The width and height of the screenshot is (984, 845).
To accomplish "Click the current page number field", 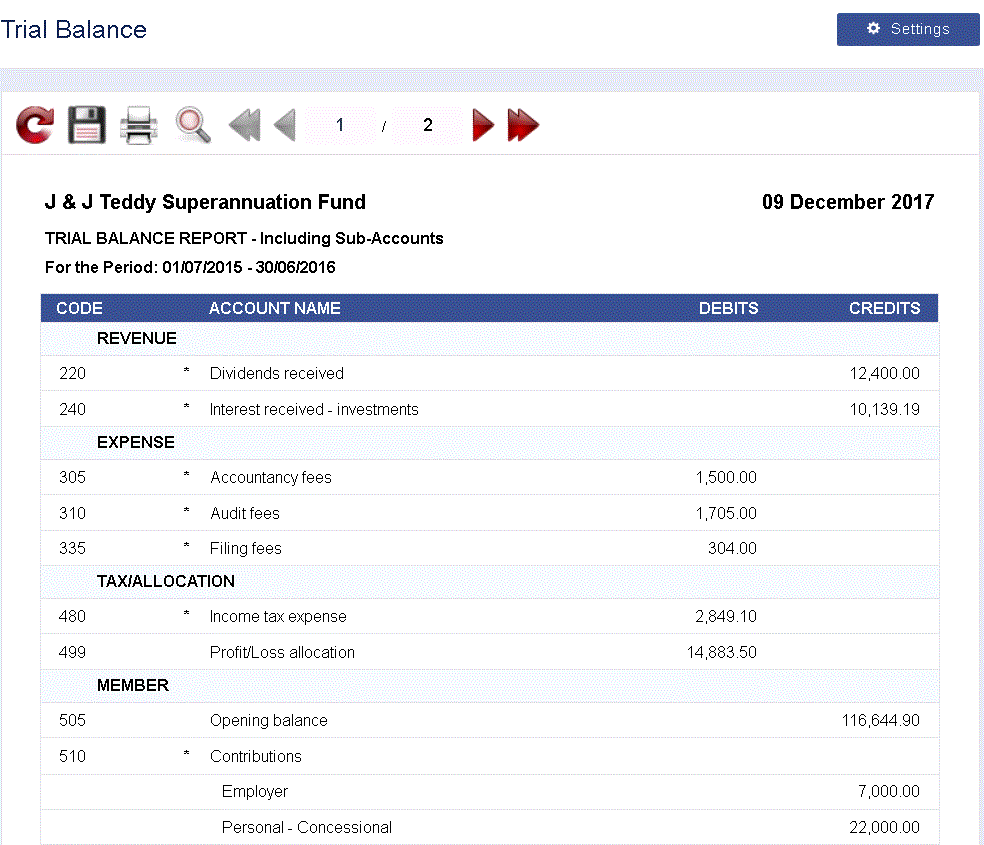I will 340,125.
